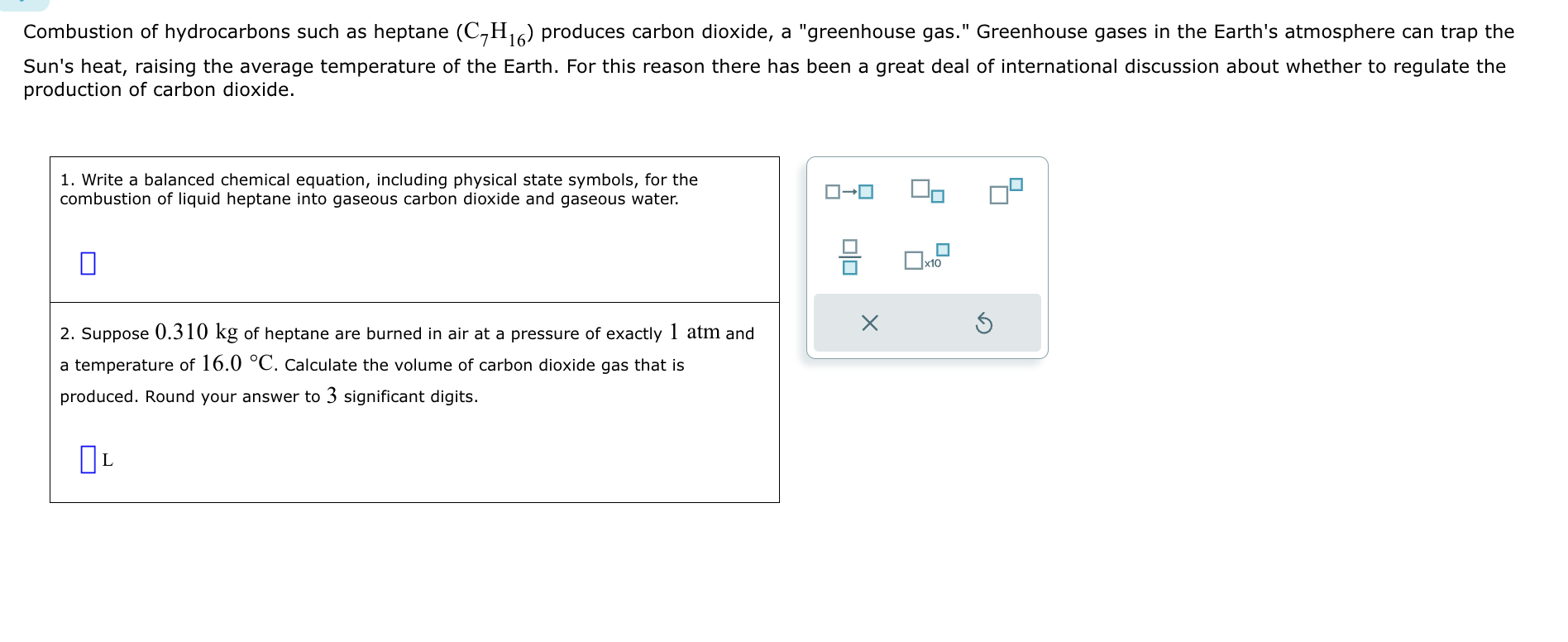This screenshot has height=642, width=1568.
Task: Click the denominator box of the fraction template
Action: (849, 267)
